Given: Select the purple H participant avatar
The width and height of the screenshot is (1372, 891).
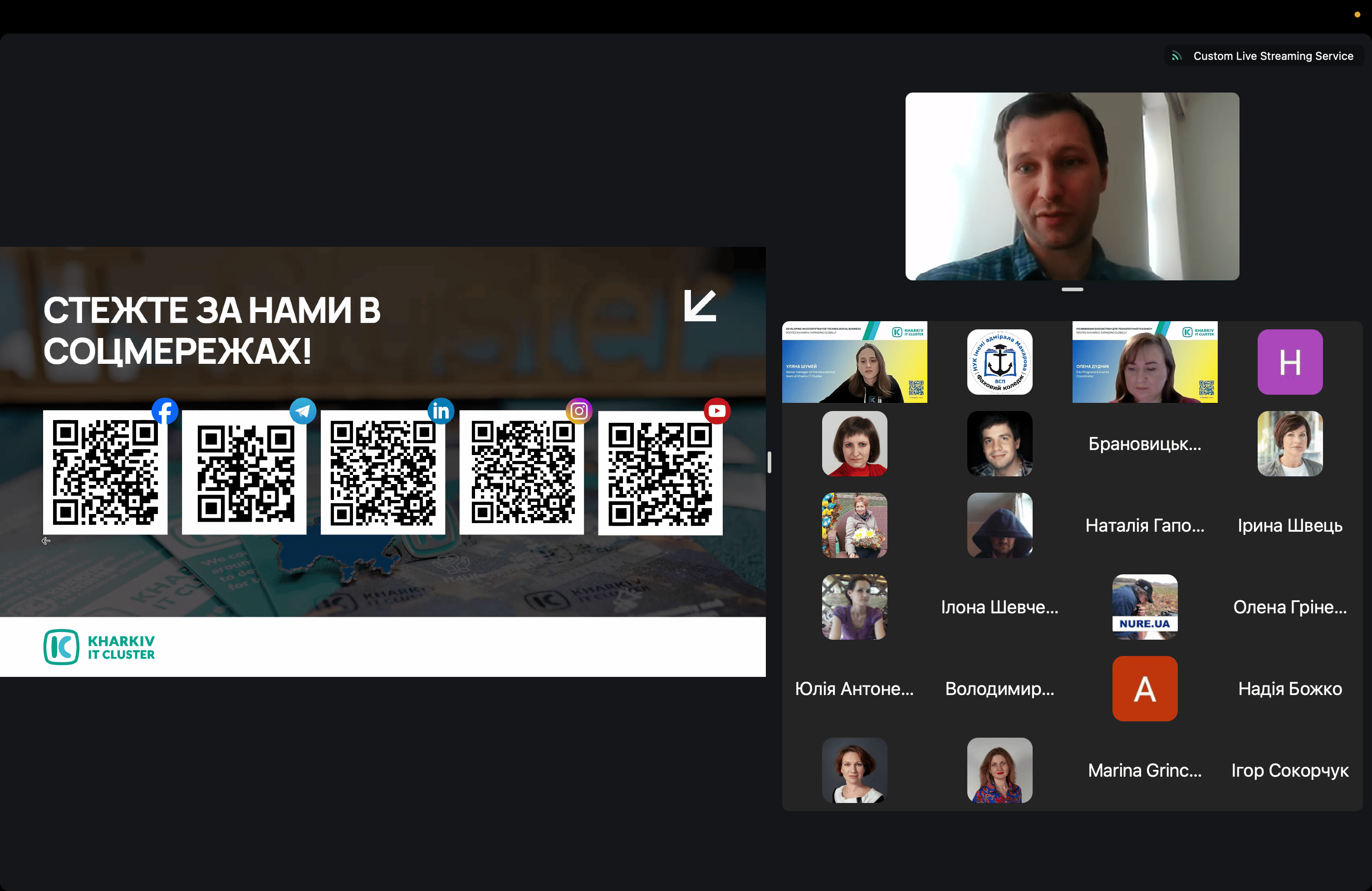Looking at the screenshot, I should click(x=1289, y=362).
